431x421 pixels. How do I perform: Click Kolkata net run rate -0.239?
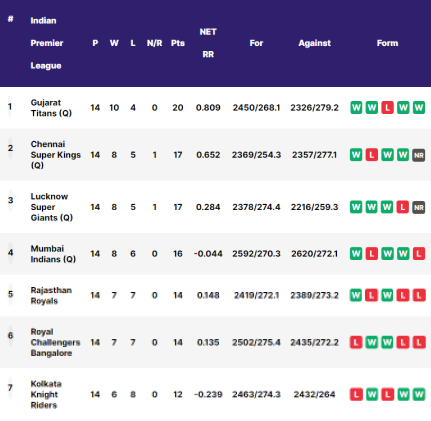coord(208,394)
